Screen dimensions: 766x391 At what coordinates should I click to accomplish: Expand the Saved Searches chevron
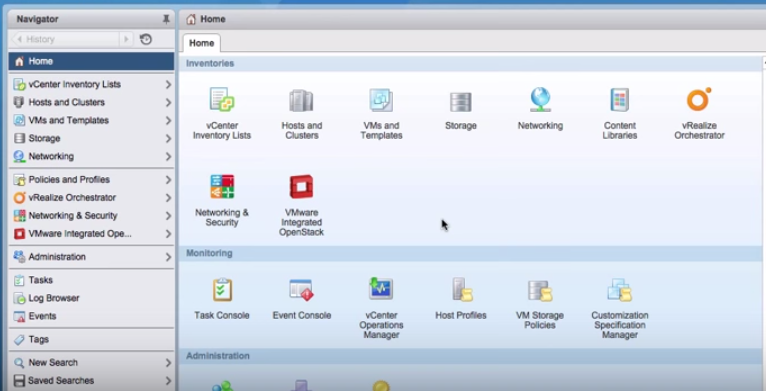coord(168,381)
